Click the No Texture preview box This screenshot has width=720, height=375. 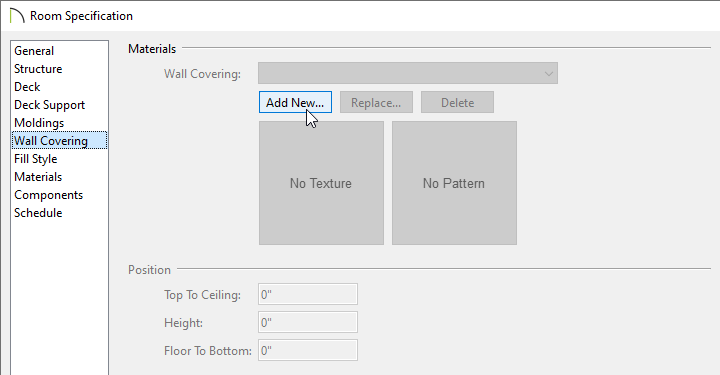tap(321, 183)
